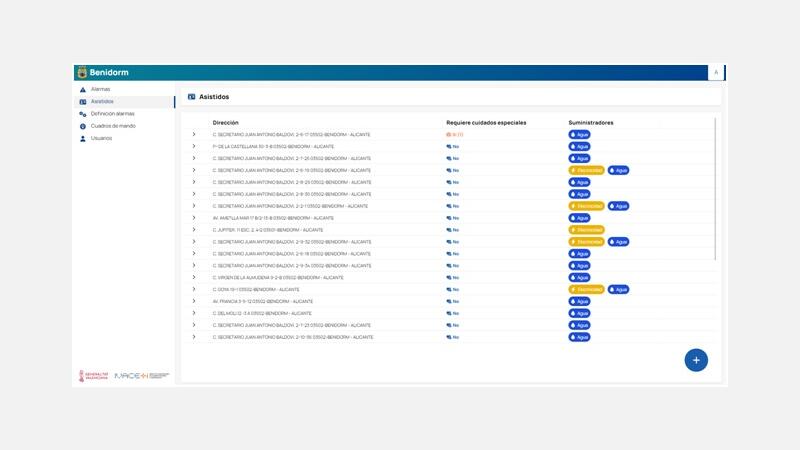The image size is (800, 450).
Task: Click the Asistidos sidebar icon
Action: (83, 102)
